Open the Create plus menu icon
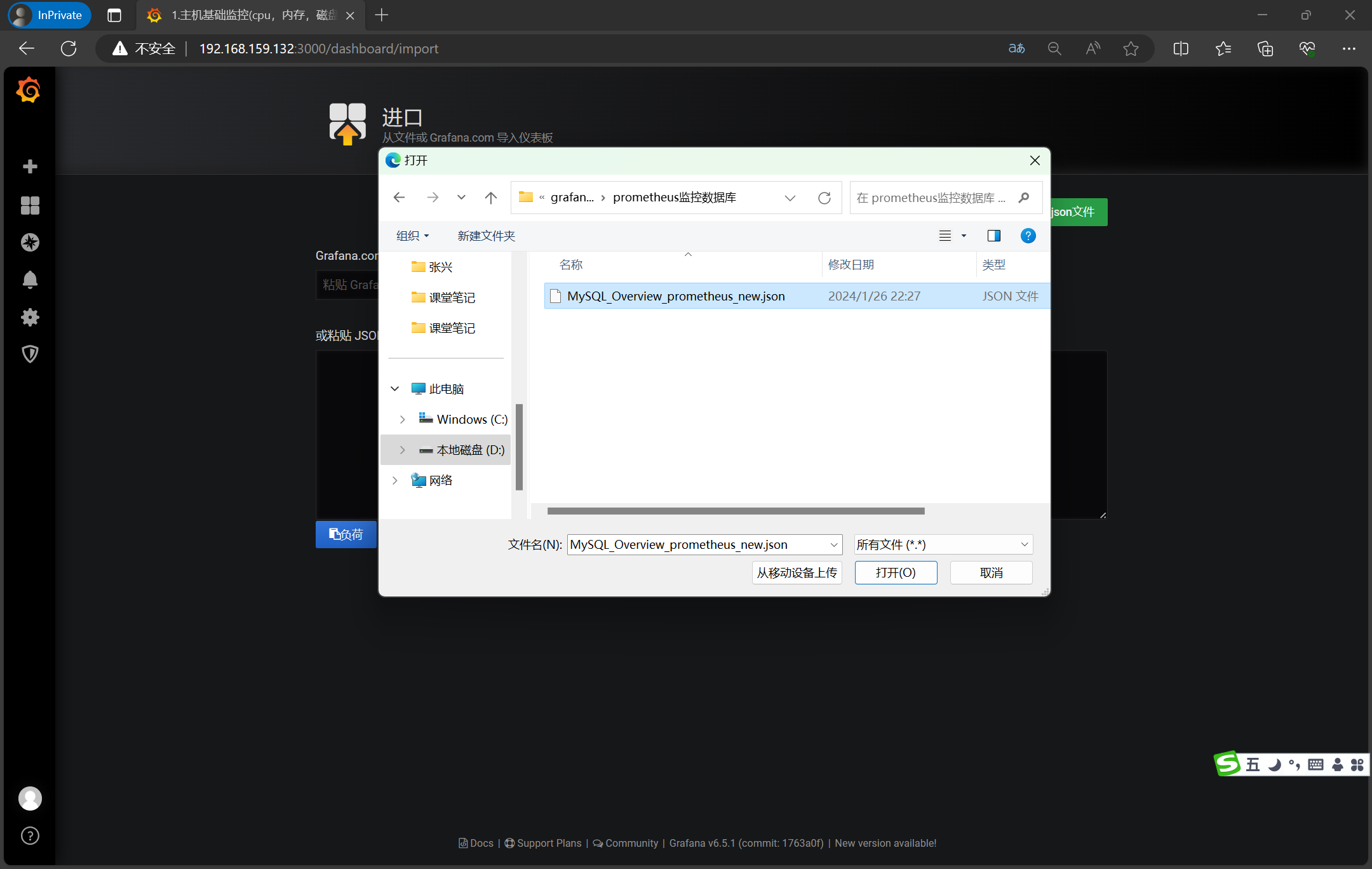The height and width of the screenshot is (869, 1372). [30, 166]
